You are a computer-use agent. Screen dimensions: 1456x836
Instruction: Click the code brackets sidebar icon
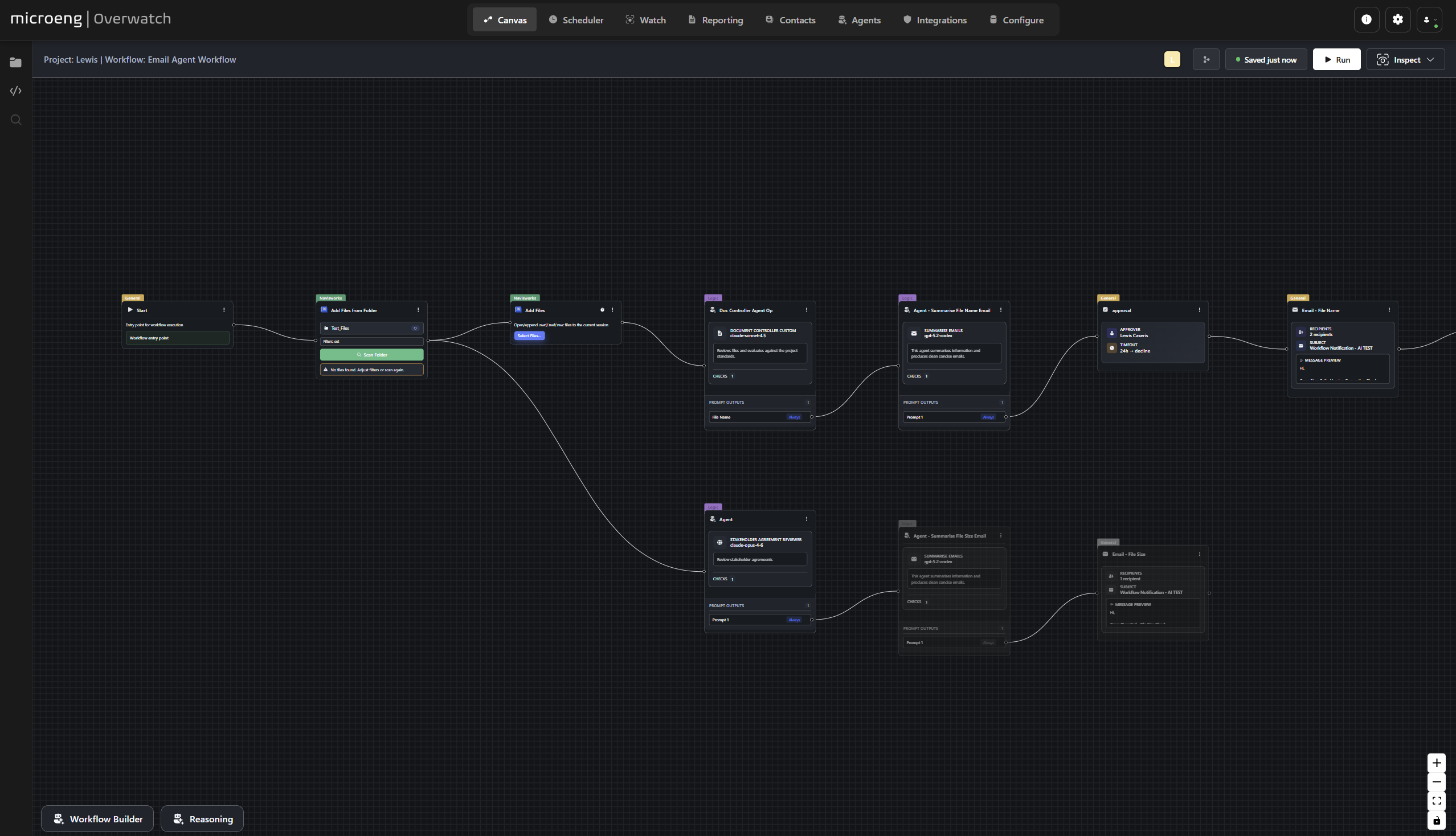(x=15, y=91)
